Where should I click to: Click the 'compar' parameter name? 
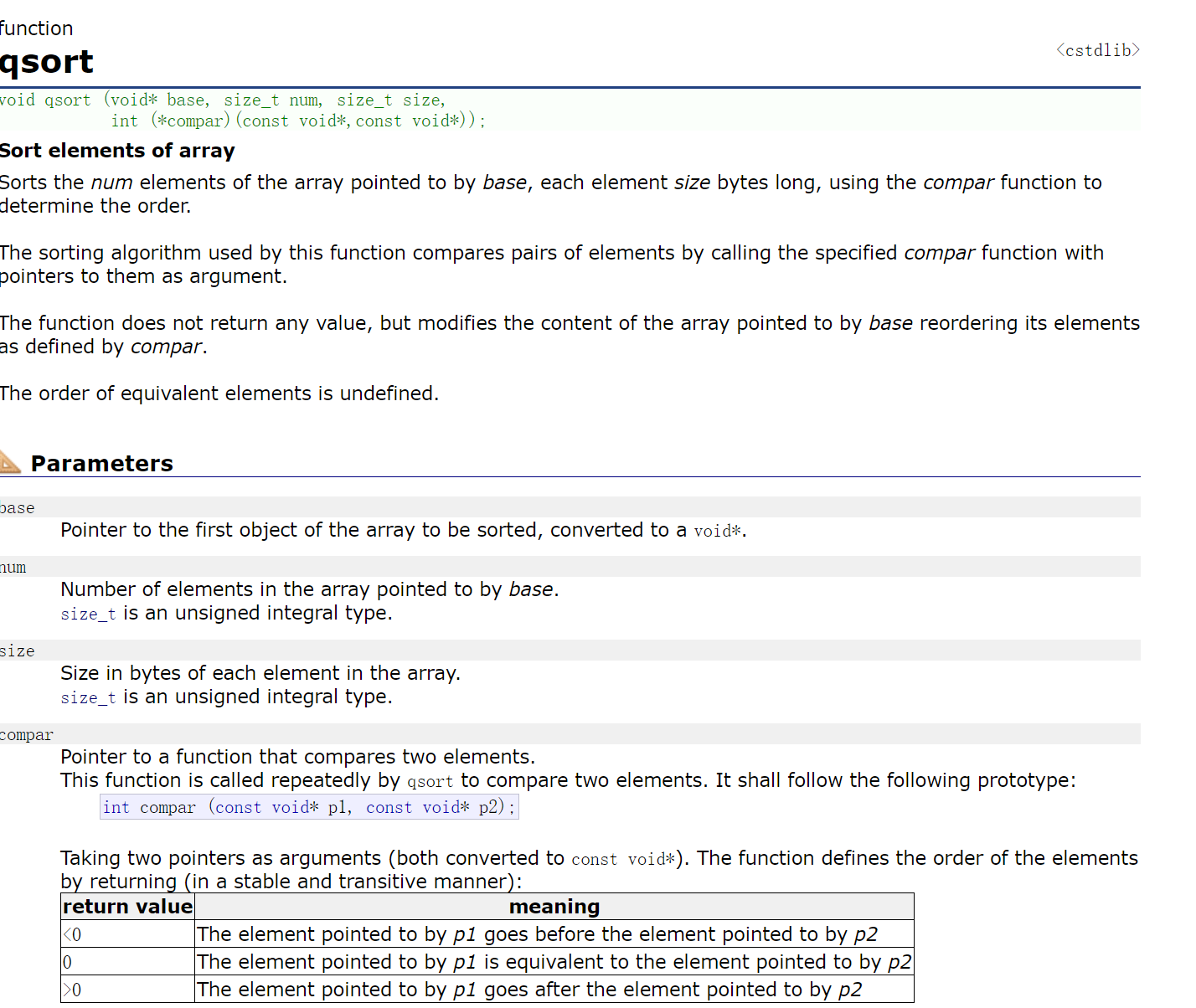click(27, 734)
